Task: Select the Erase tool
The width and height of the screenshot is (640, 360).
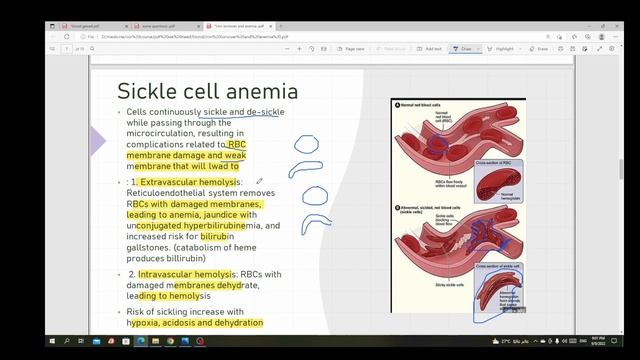Action: coord(539,49)
